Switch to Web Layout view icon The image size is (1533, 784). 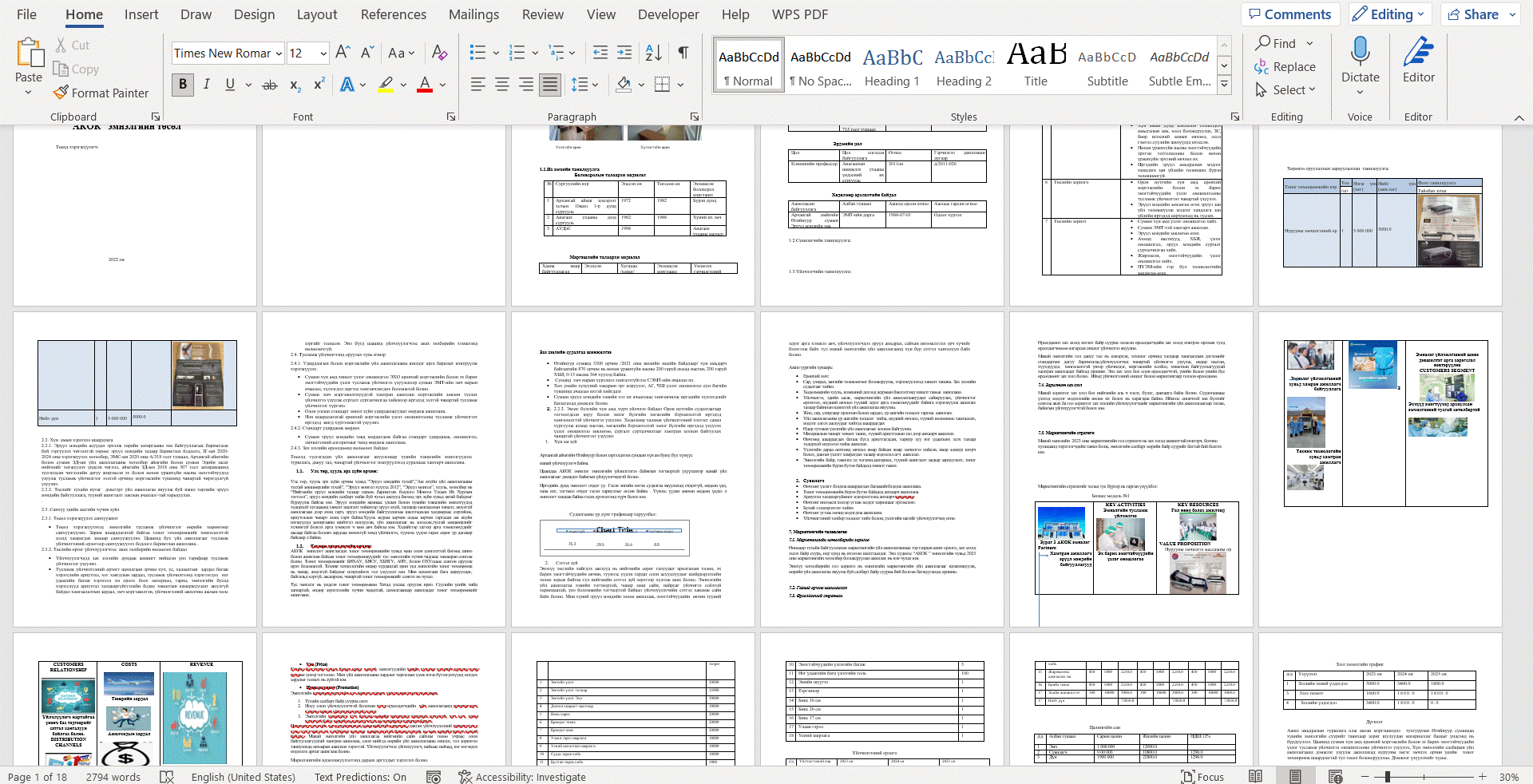click(x=1335, y=777)
